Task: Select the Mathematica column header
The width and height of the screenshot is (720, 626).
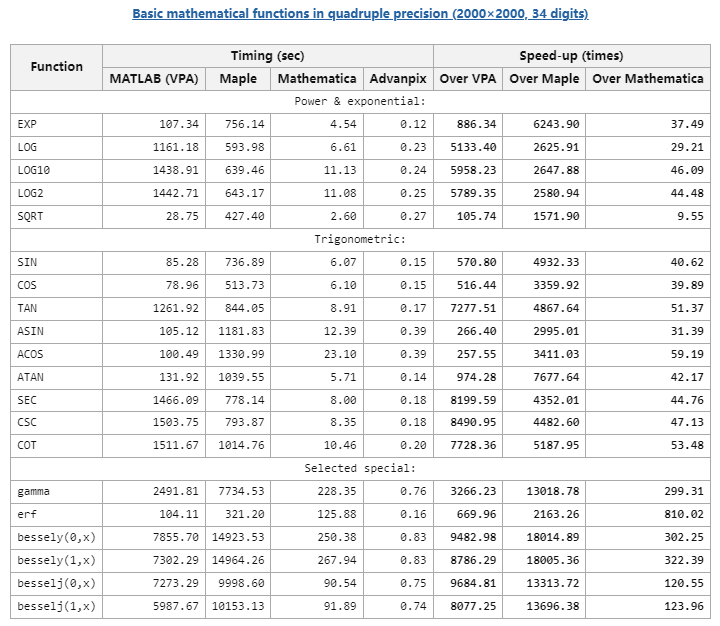Action: [317, 79]
